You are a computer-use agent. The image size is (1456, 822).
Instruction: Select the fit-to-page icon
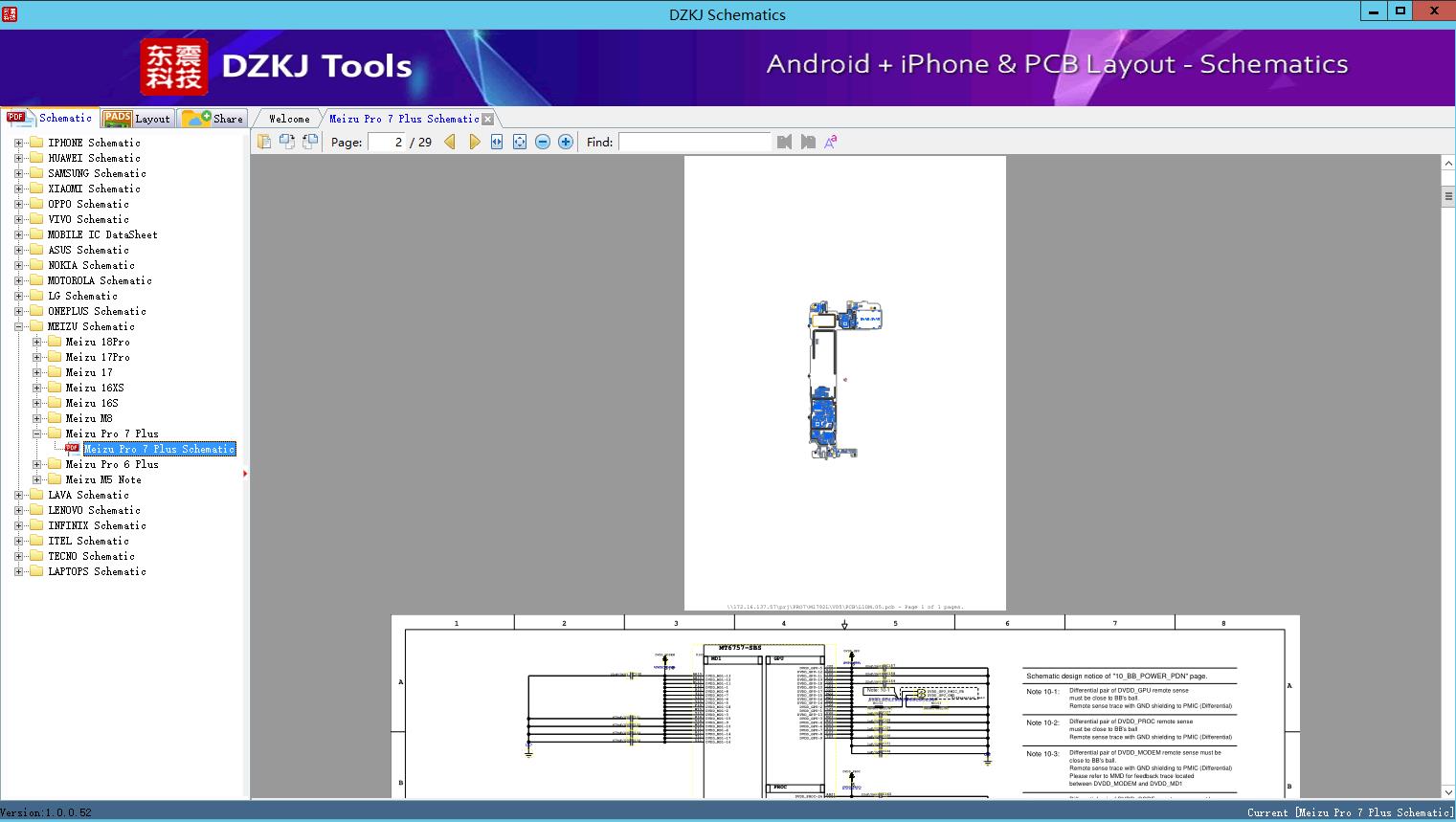[519, 142]
